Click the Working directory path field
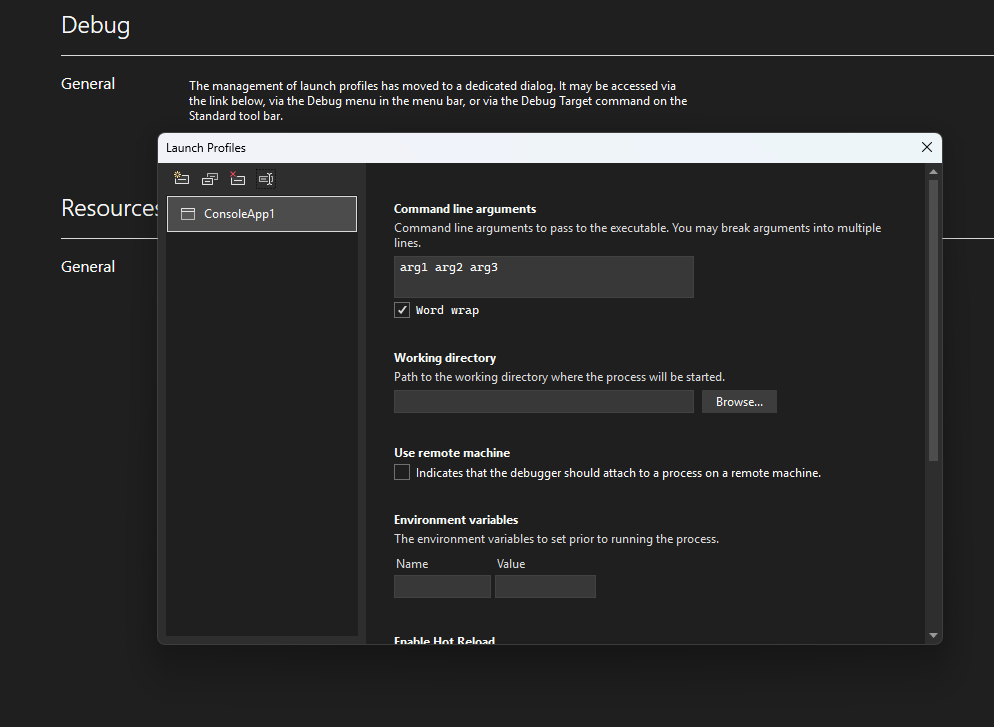Viewport: 994px width, 727px height. coord(543,402)
